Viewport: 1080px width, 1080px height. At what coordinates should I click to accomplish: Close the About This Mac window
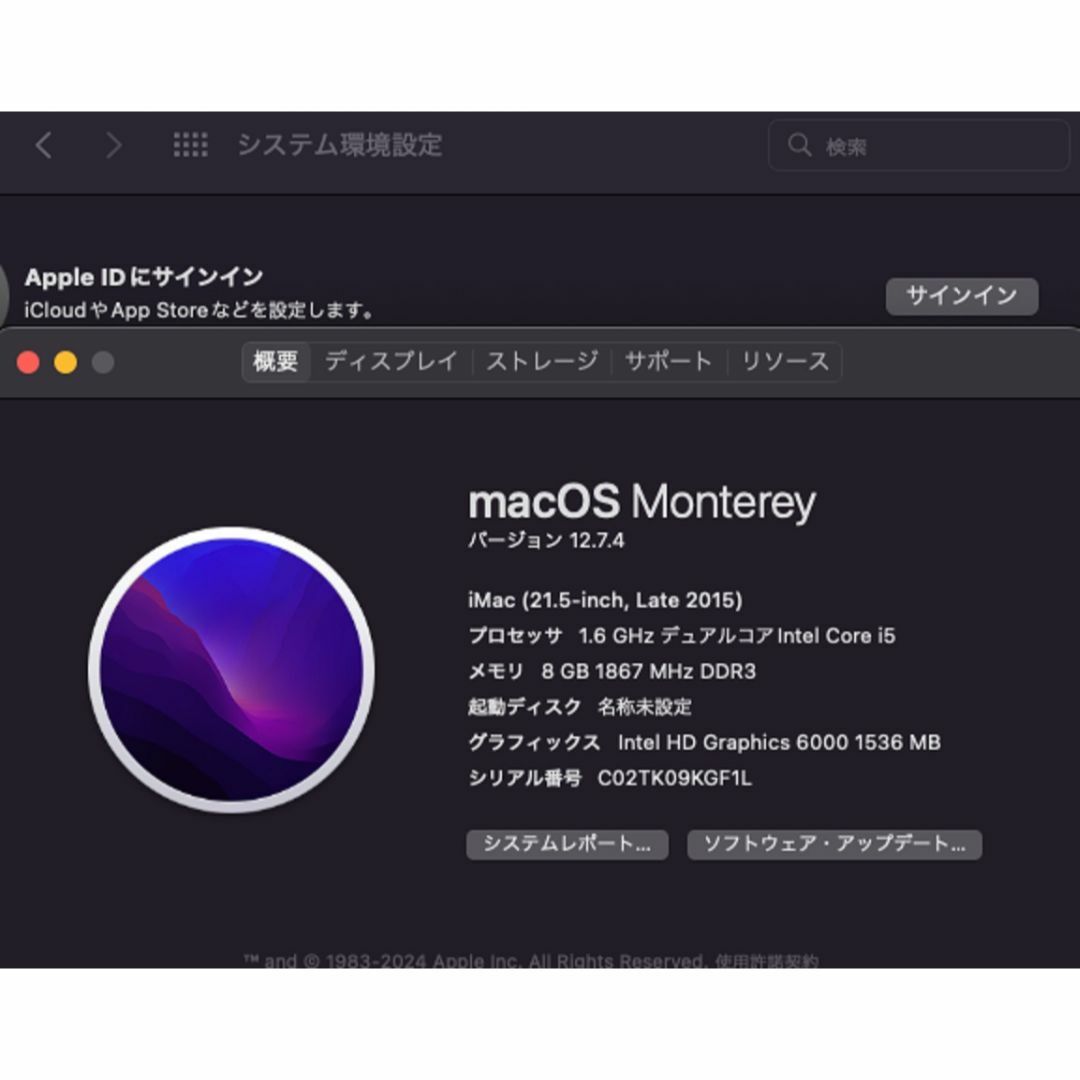pos(28,362)
